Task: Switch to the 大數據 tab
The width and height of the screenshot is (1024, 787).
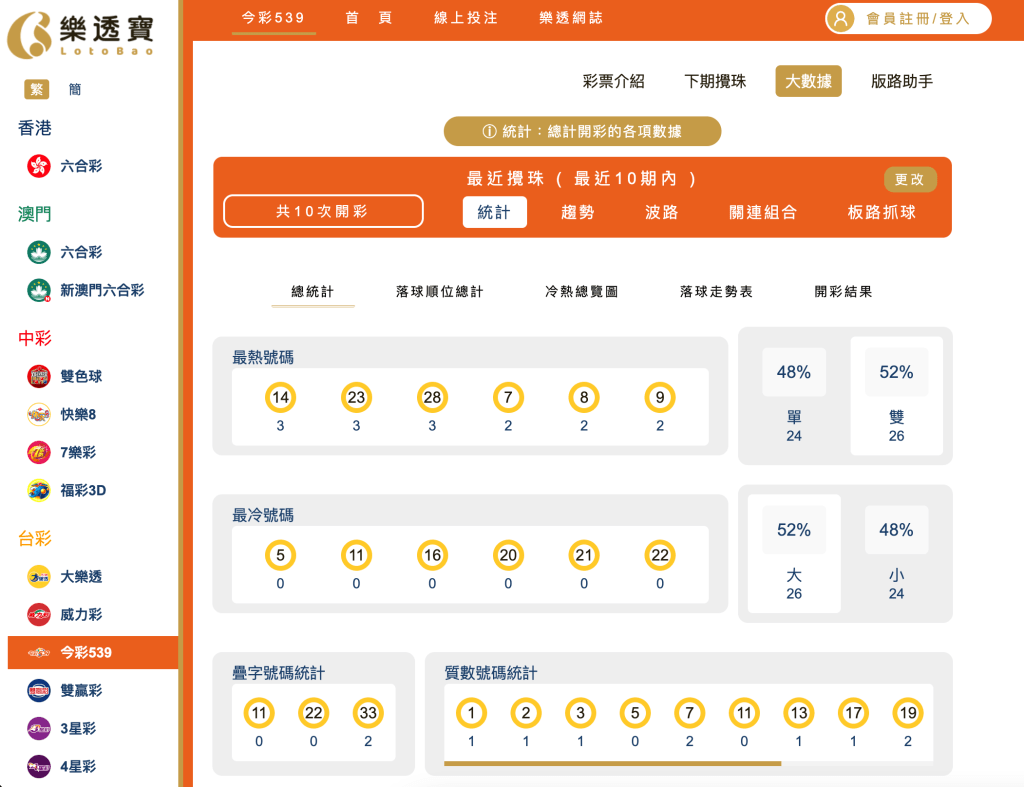Action: [807, 82]
